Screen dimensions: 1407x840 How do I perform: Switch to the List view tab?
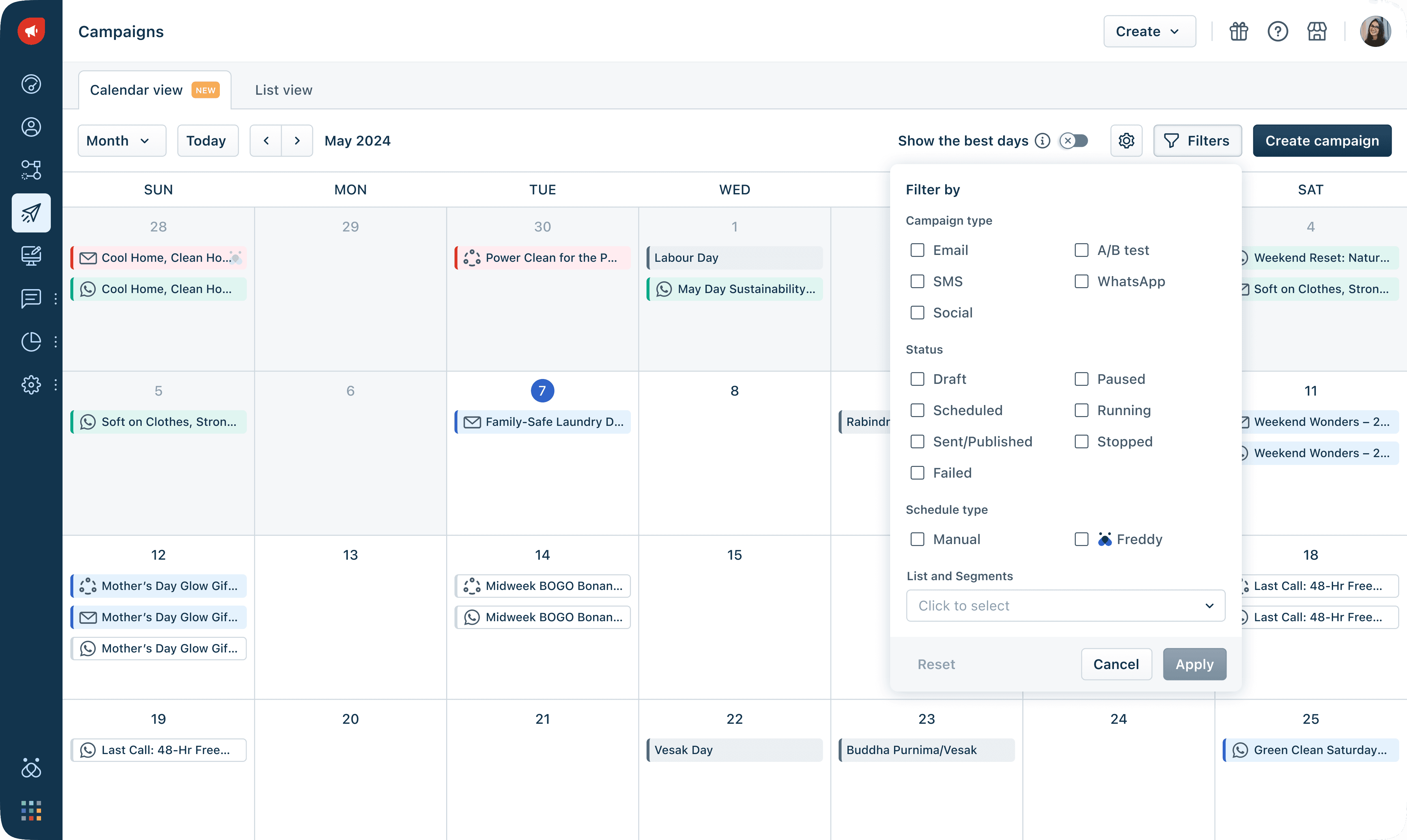tap(283, 90)
